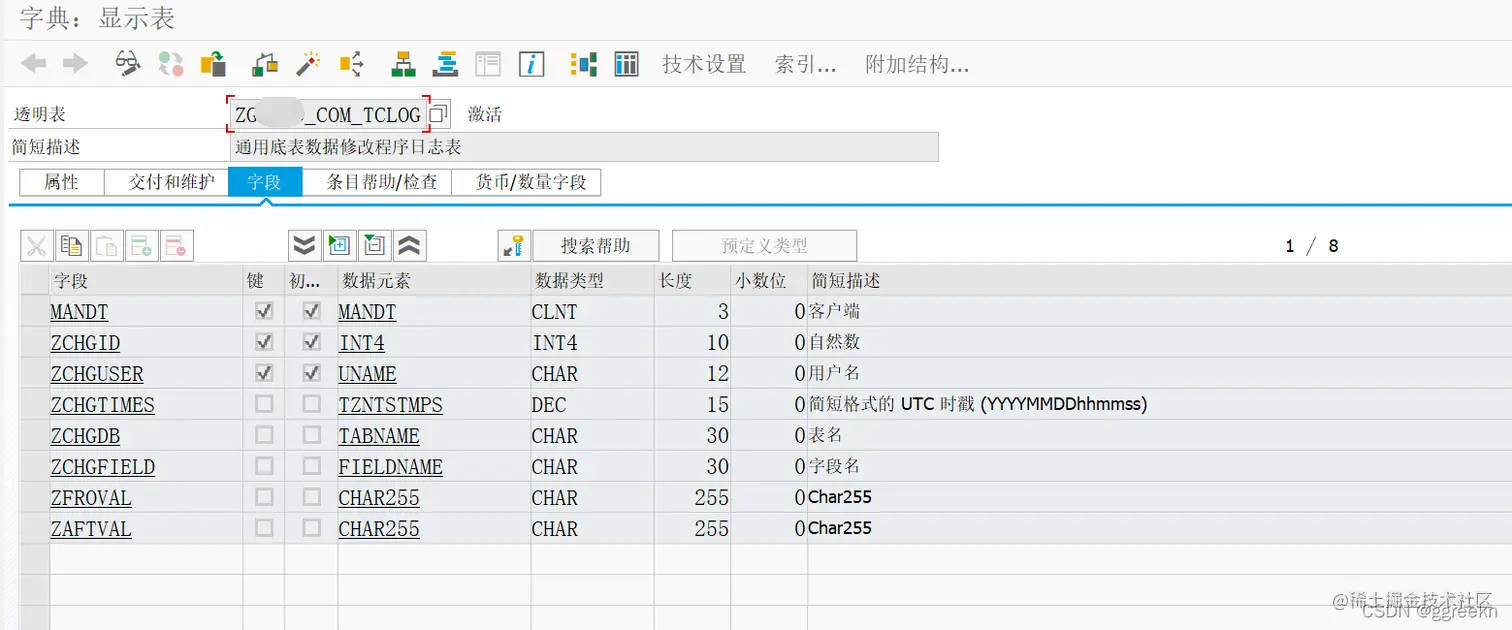Click the ZAFTVAL field name

pos(91,529)
